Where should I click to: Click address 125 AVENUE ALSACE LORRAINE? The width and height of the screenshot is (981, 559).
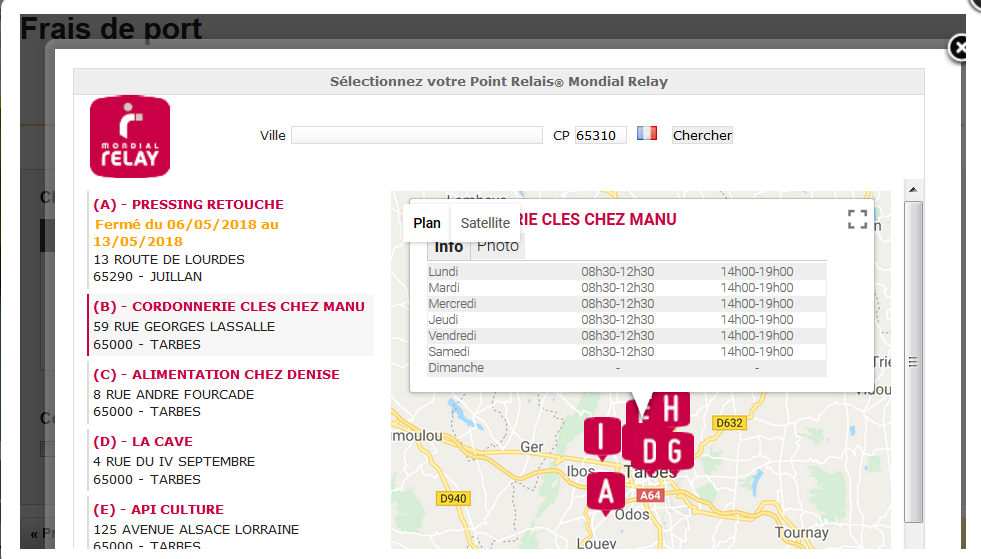(196, 530)
